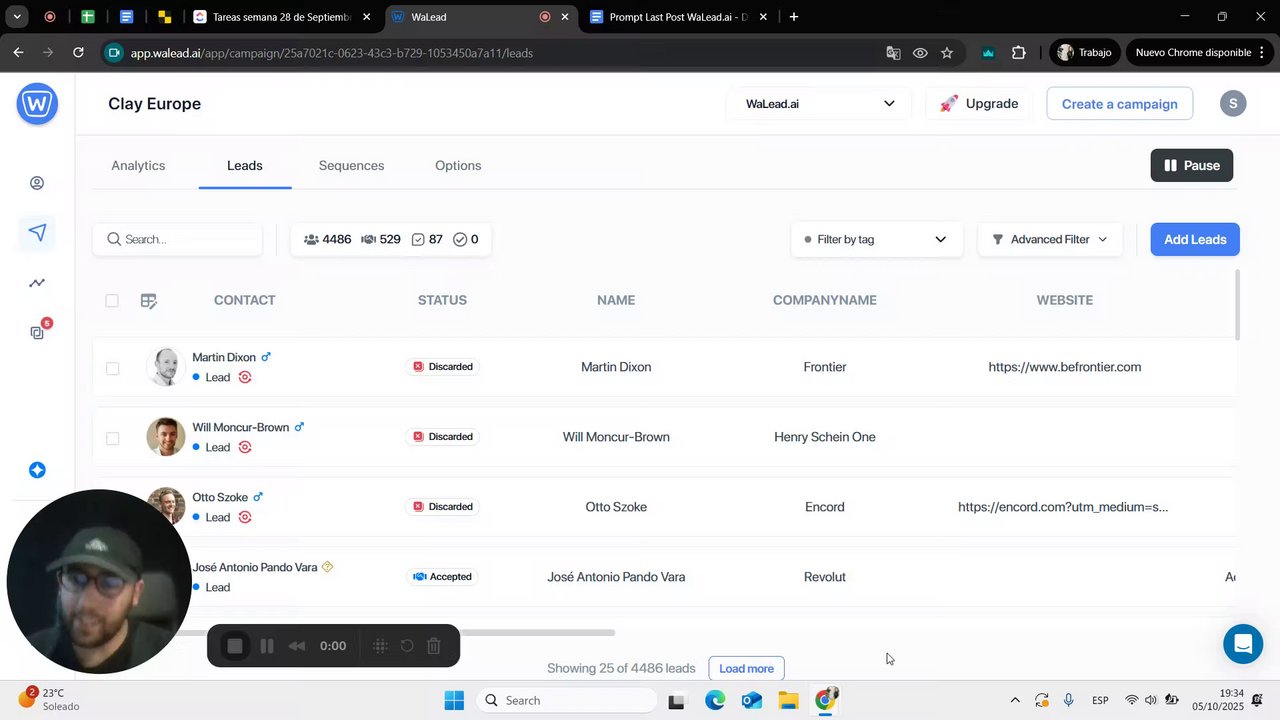This screenshot has width=1280, height=720.
Task: Click the checked-box count 87
Action: [x=428, y=239]
